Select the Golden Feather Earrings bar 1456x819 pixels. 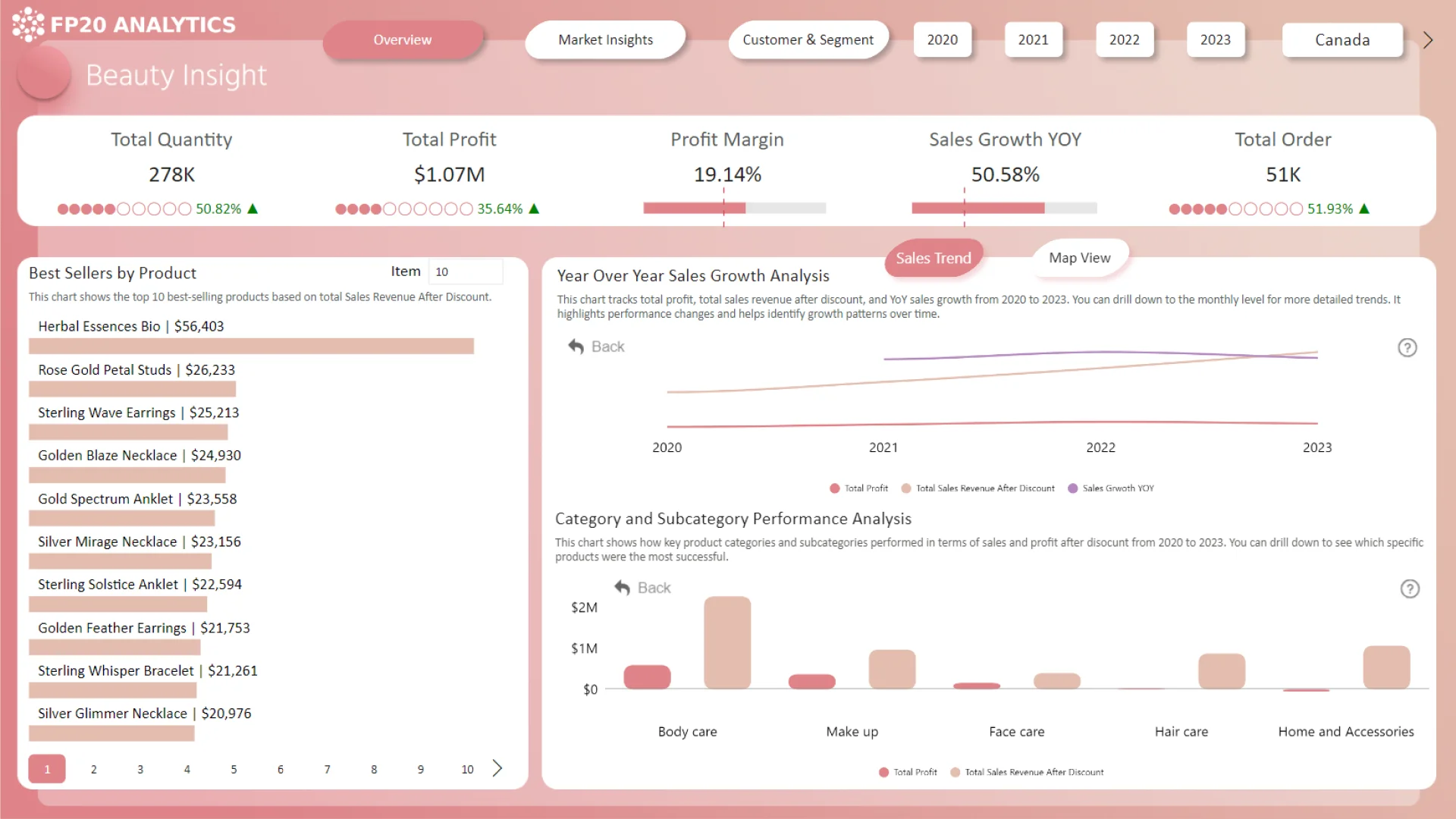115,647
